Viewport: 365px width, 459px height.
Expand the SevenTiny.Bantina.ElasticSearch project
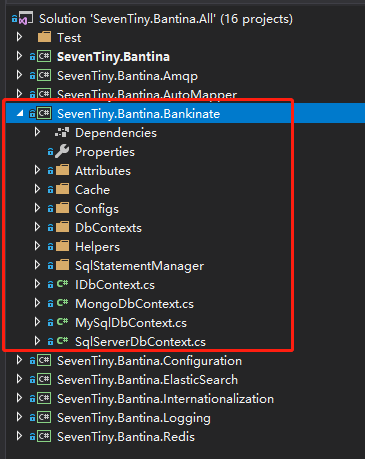click(x=19, y=379)
